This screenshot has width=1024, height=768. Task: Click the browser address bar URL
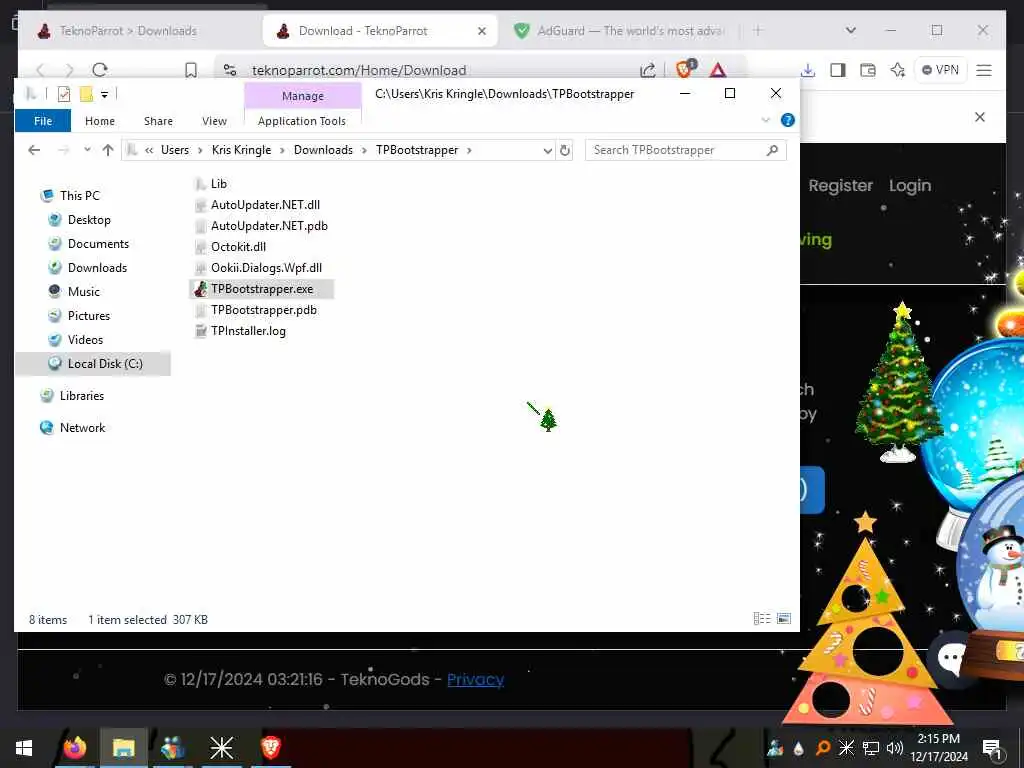click(359, 71)
